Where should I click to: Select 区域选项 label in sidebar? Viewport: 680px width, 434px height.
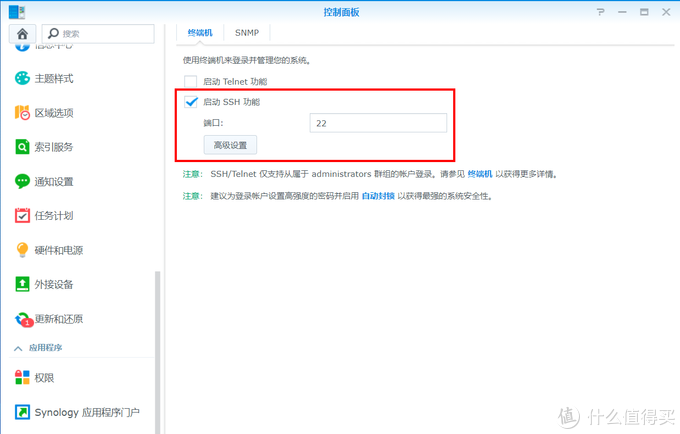coord(54,113)
